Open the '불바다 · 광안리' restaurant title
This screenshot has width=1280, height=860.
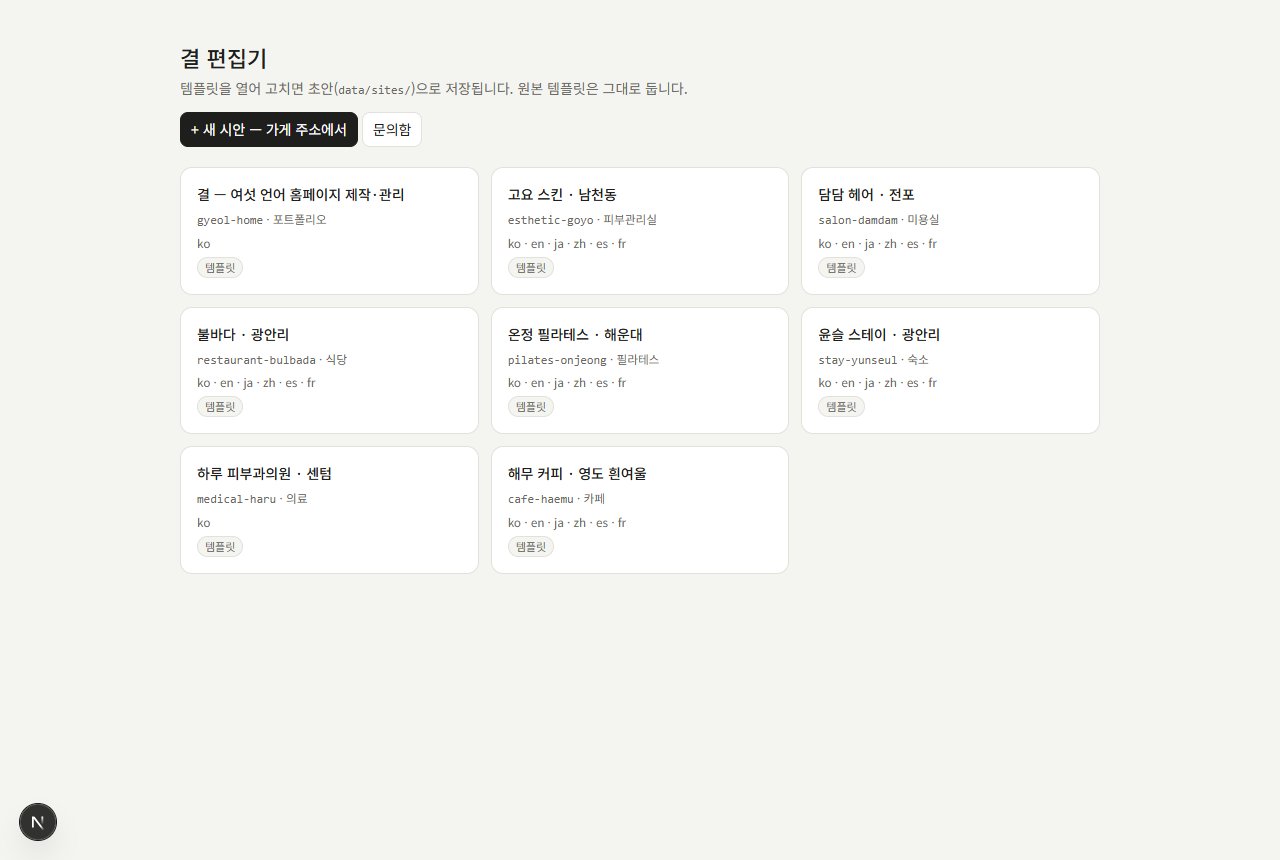coord(243,335)
